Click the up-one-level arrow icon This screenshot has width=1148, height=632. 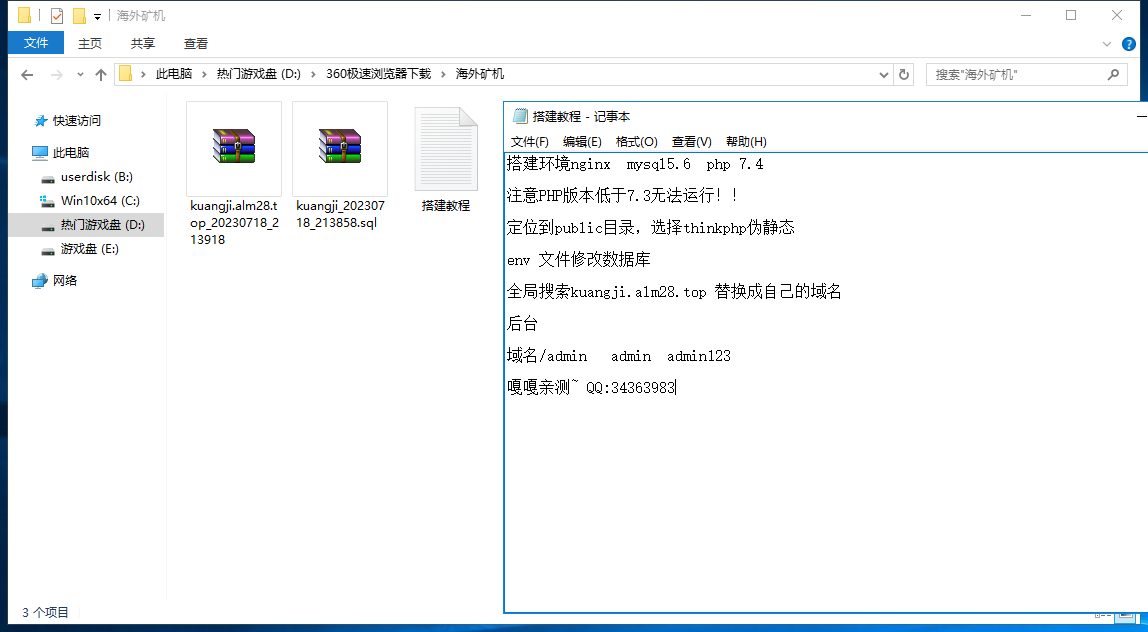[x=101, y=75]
